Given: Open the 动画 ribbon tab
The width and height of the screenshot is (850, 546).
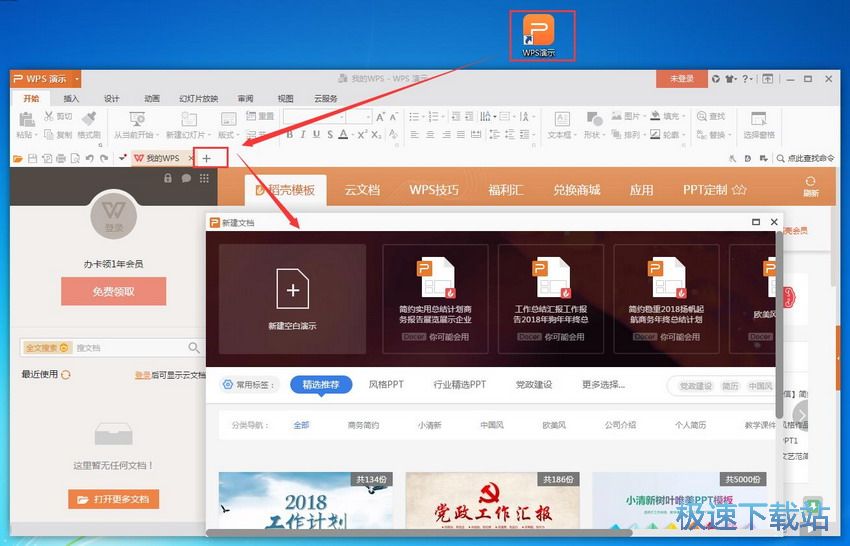Looking at the screenshot, I should point(152,99).
